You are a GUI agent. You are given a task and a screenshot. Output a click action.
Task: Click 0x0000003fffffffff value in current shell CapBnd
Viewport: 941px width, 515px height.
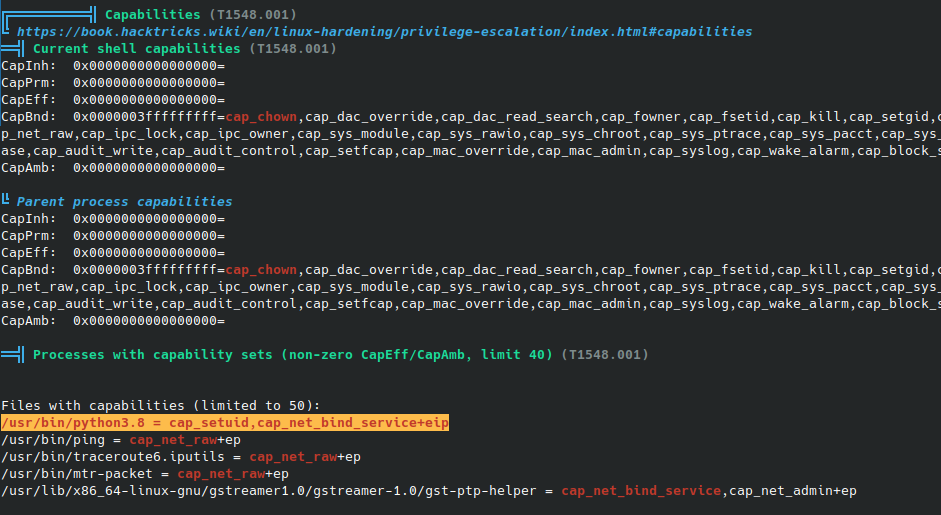pos(145,116)
